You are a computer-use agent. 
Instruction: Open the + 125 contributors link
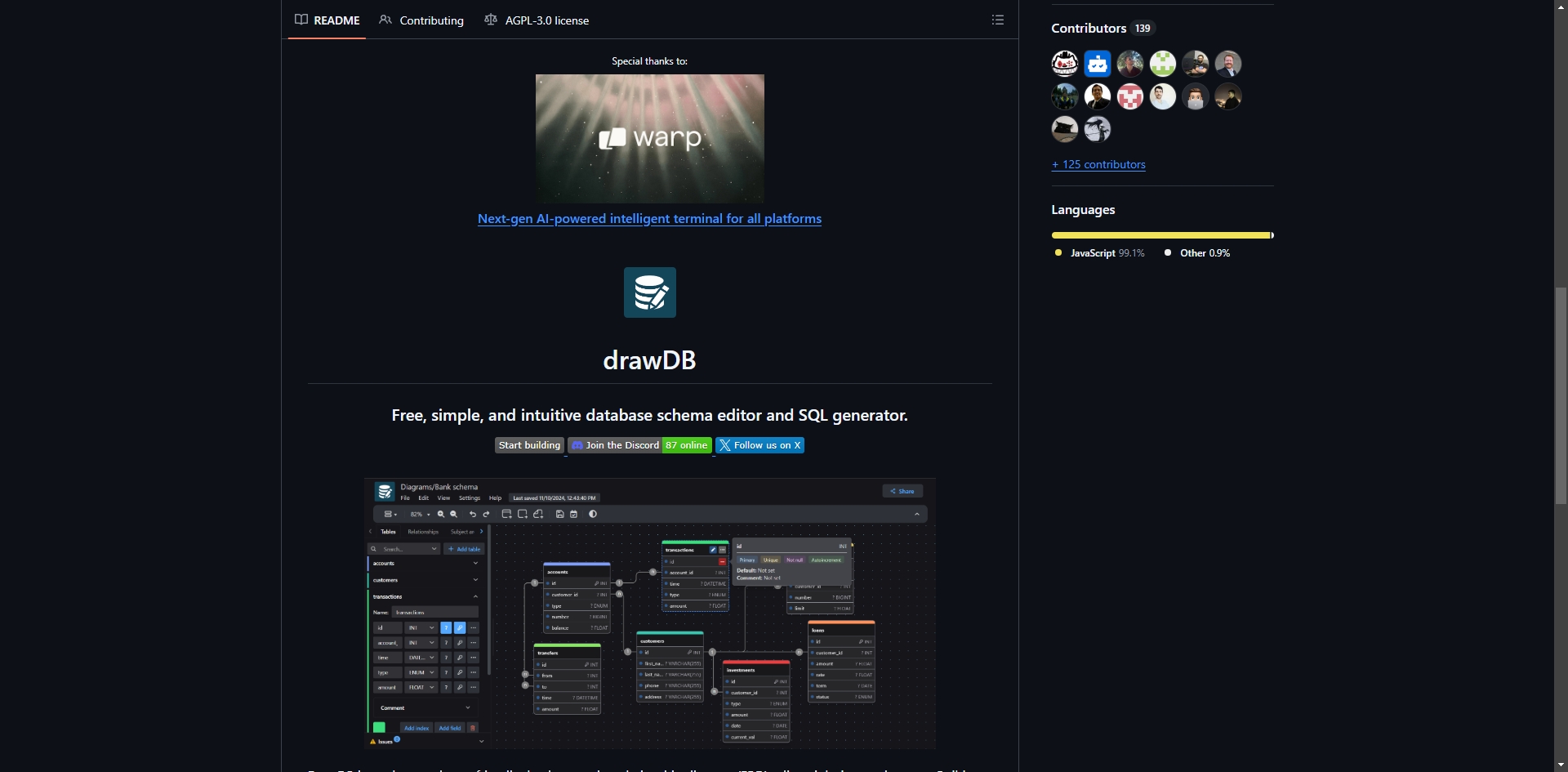[x=1098, y=164]
